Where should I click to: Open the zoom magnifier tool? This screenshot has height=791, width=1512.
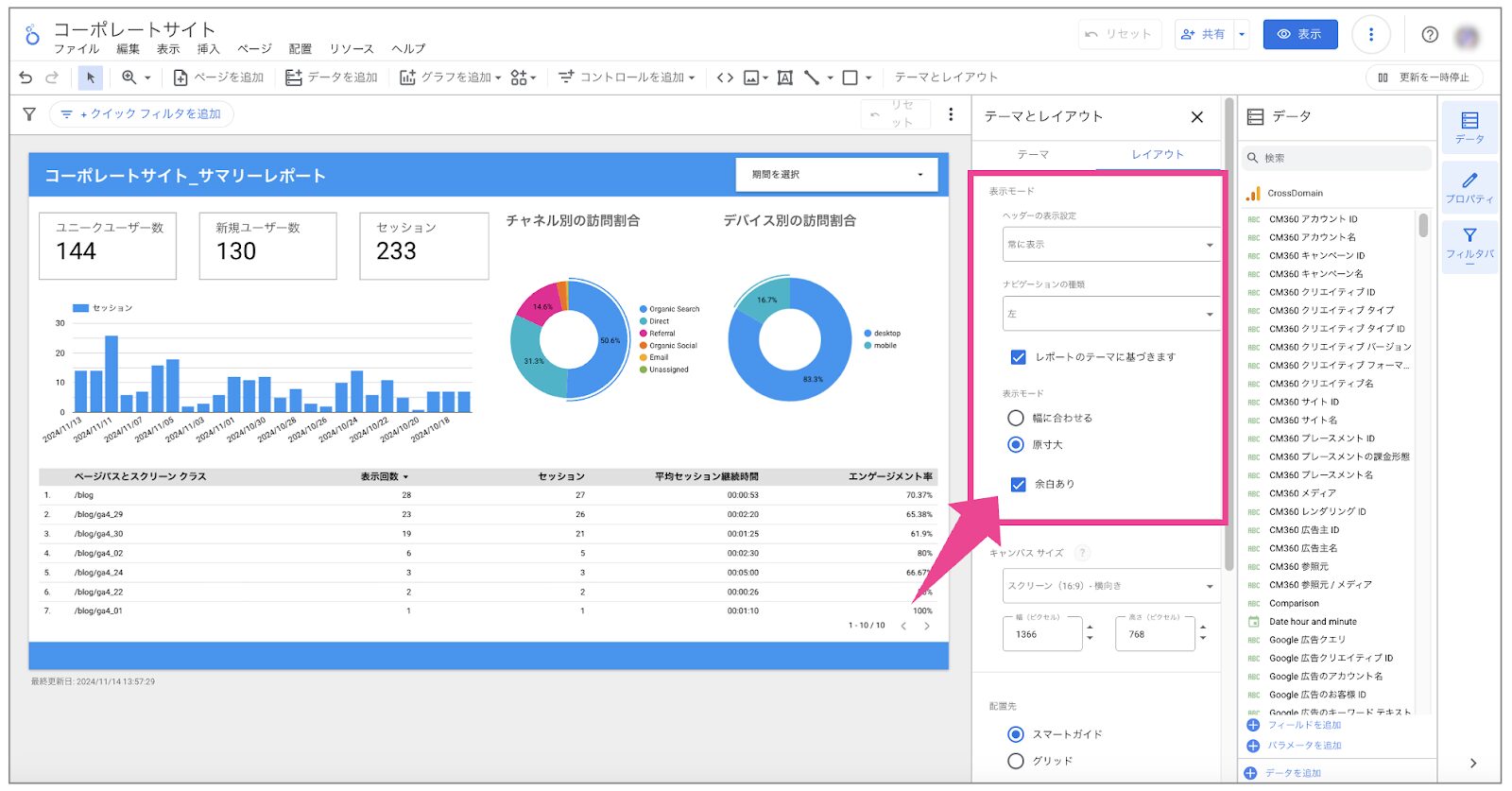point(129,77)
